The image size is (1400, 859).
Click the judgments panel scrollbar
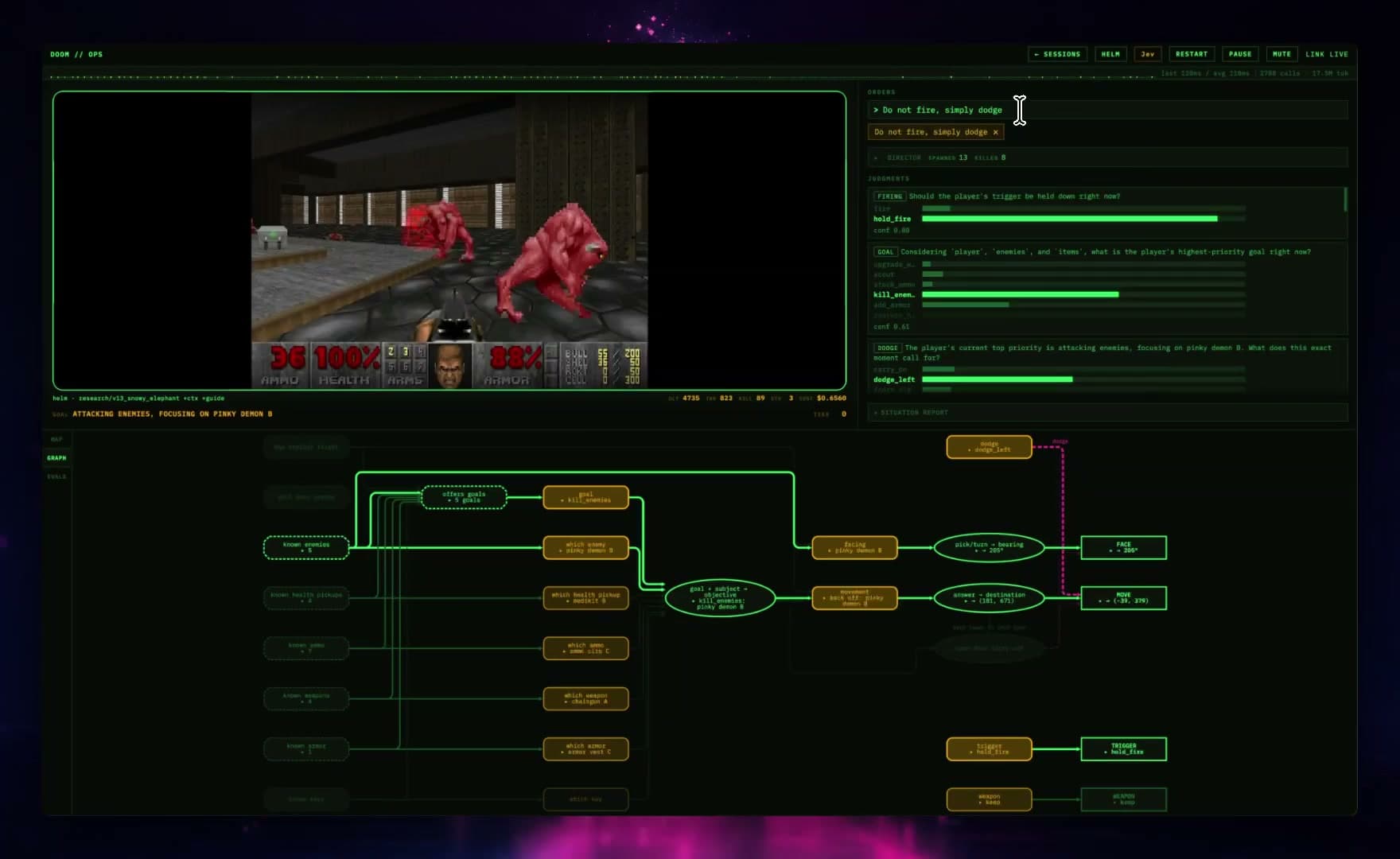pyautogui.click(x=1345, y=200)
